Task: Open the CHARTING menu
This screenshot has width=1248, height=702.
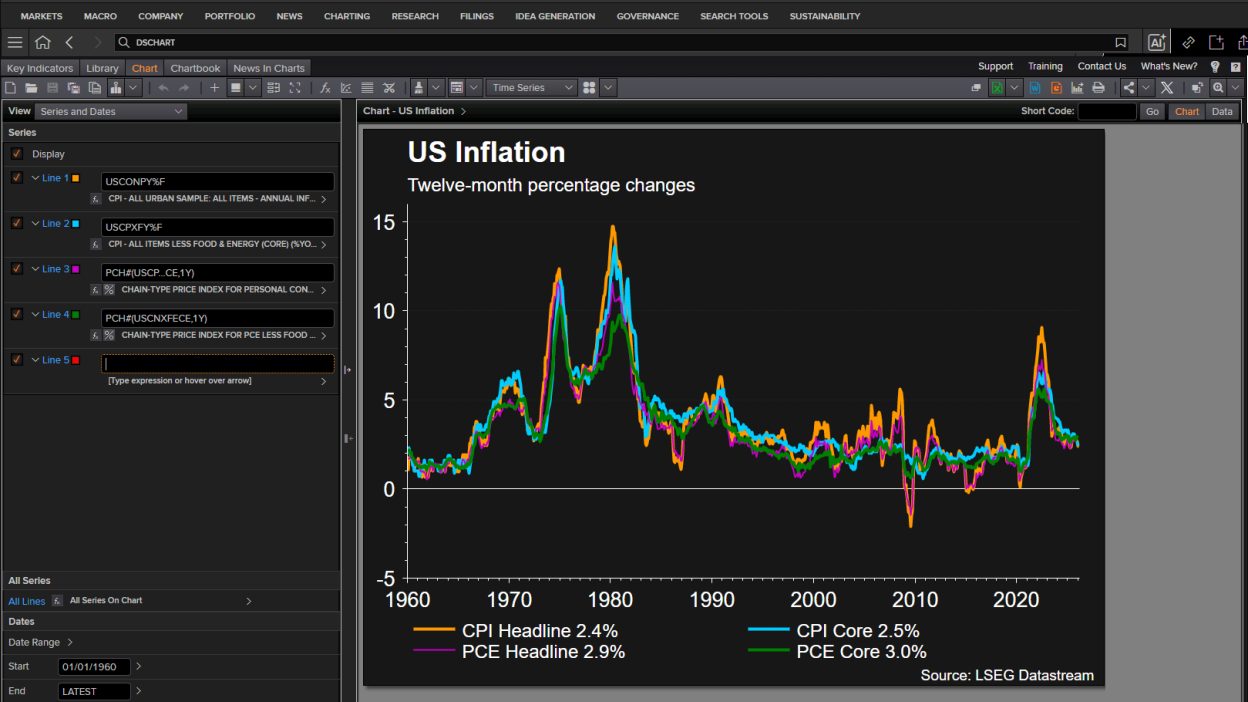Action: [346, 16]
